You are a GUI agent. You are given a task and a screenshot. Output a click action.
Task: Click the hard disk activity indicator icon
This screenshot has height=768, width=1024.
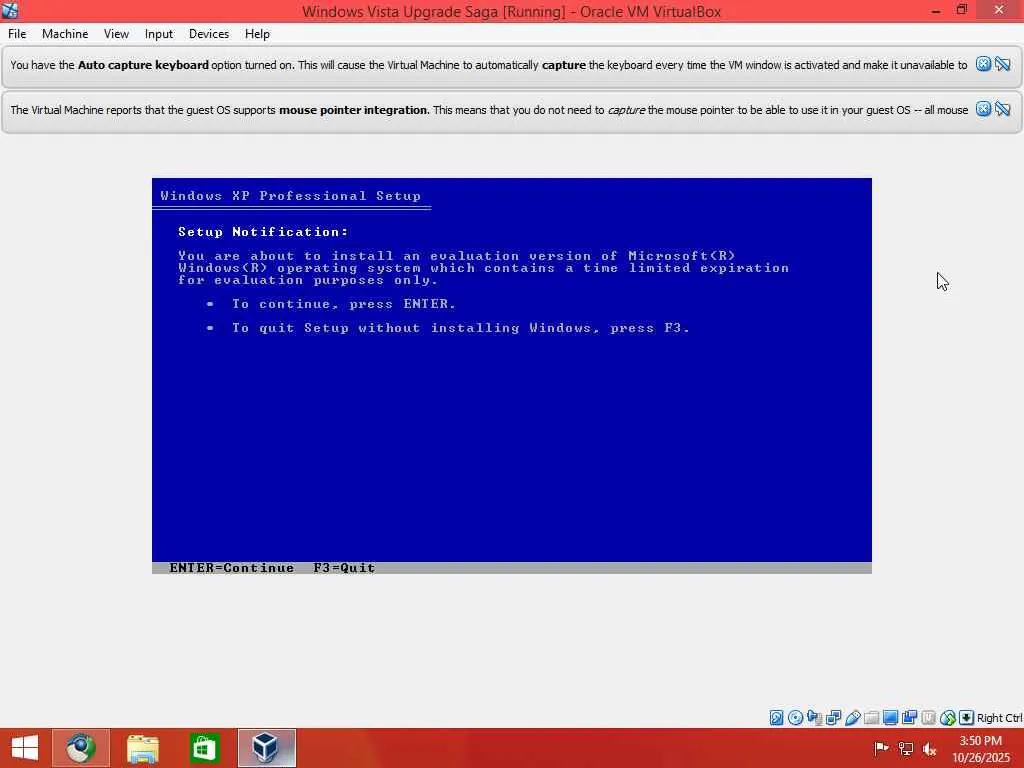(776, 718)
